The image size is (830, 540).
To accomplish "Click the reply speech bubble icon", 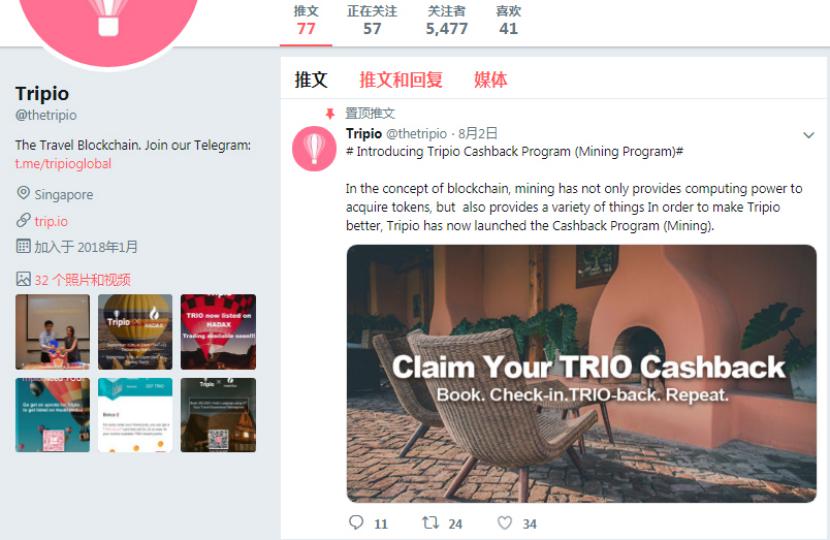I will 356,523.
